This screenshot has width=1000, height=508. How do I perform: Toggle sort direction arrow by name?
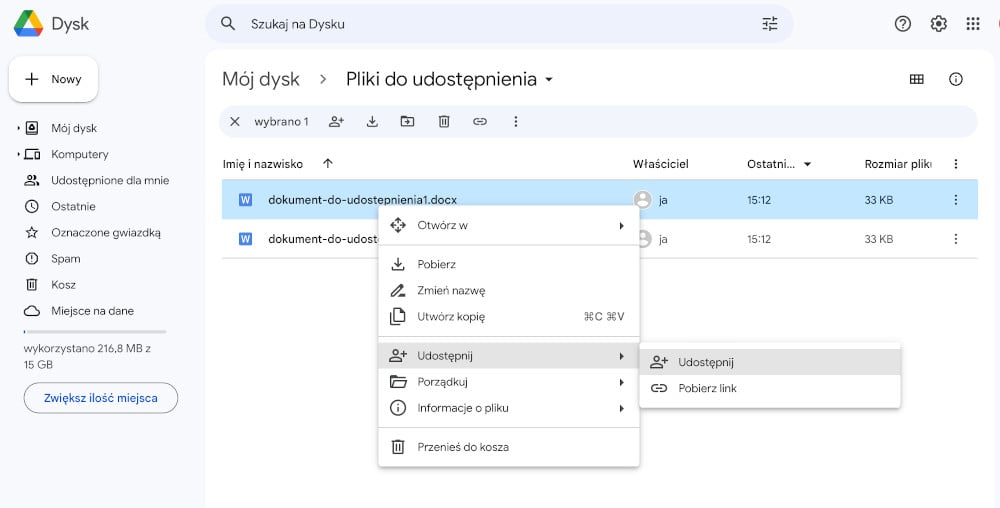(328, 164)
